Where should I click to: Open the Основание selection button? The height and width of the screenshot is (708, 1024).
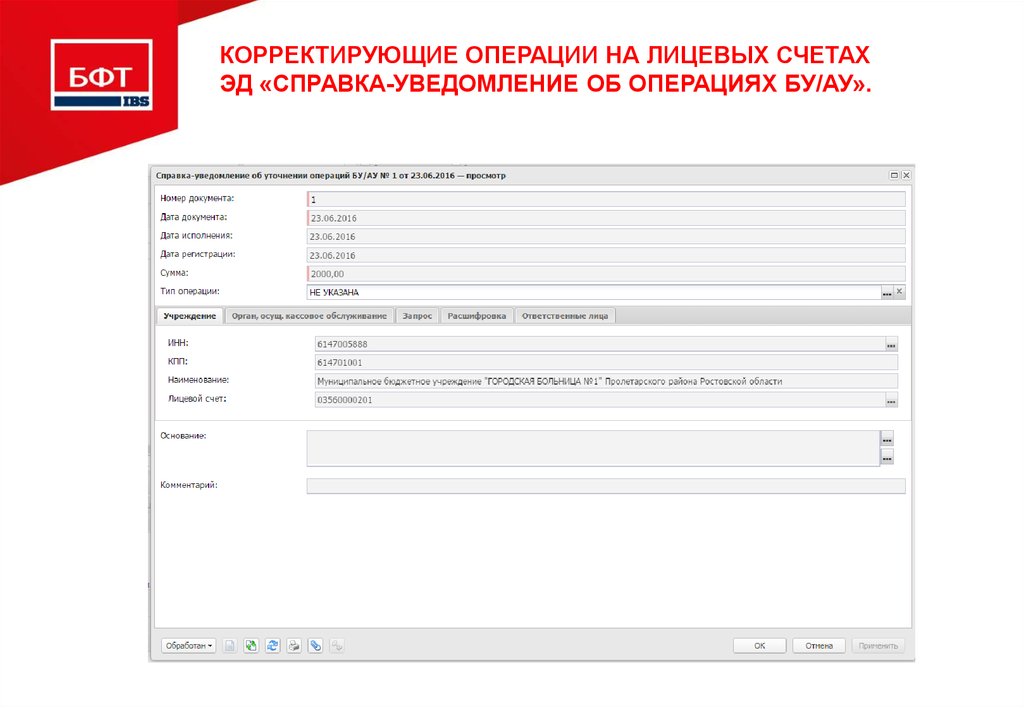[x=886, y=438]
